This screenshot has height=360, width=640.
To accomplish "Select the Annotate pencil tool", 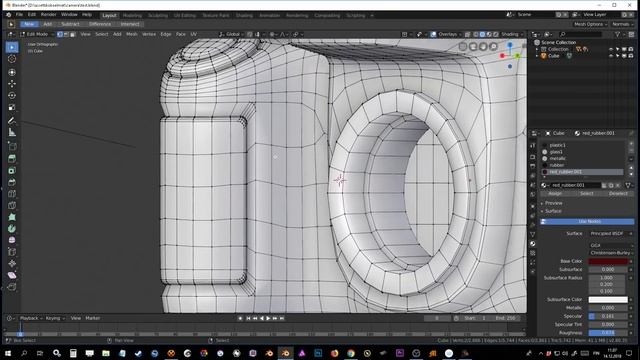I will click(x=12, y=121).
